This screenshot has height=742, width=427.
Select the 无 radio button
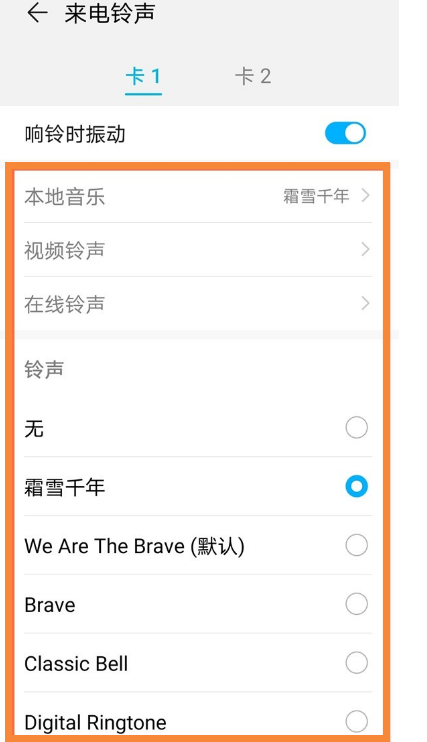tap(356, 428)
